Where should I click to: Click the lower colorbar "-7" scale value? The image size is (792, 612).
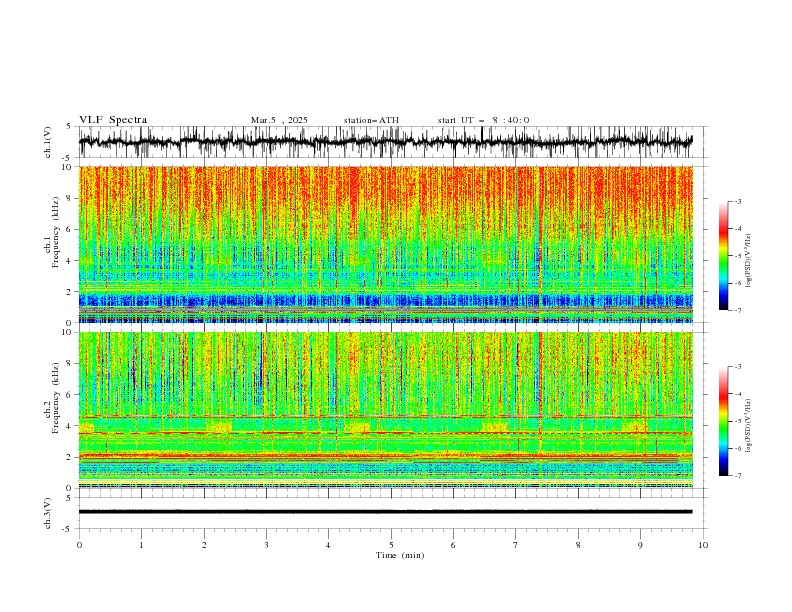click(738, 475)
